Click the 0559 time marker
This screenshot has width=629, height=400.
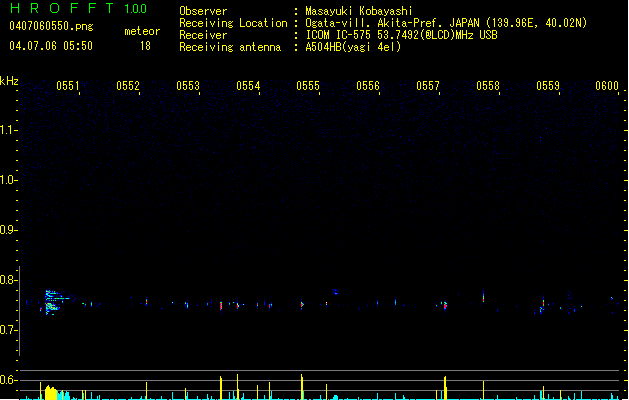pyautogui.click(x=548, y=86)
